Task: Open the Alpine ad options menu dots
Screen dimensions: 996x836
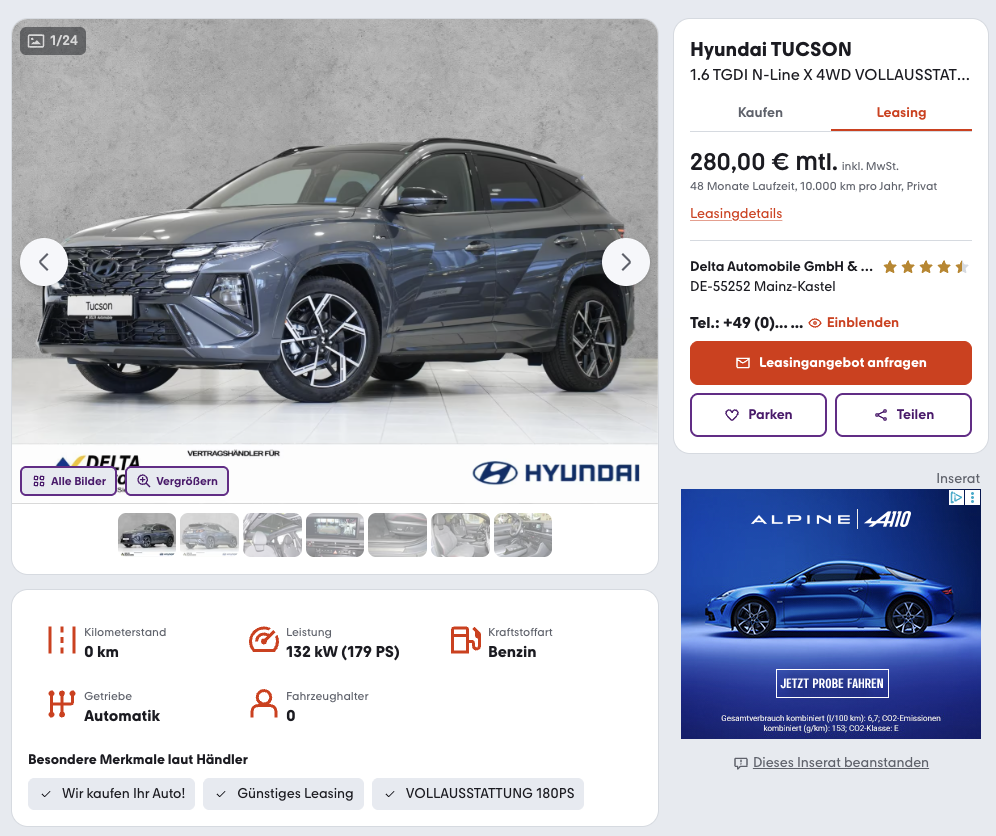Action: coord(972,497)
